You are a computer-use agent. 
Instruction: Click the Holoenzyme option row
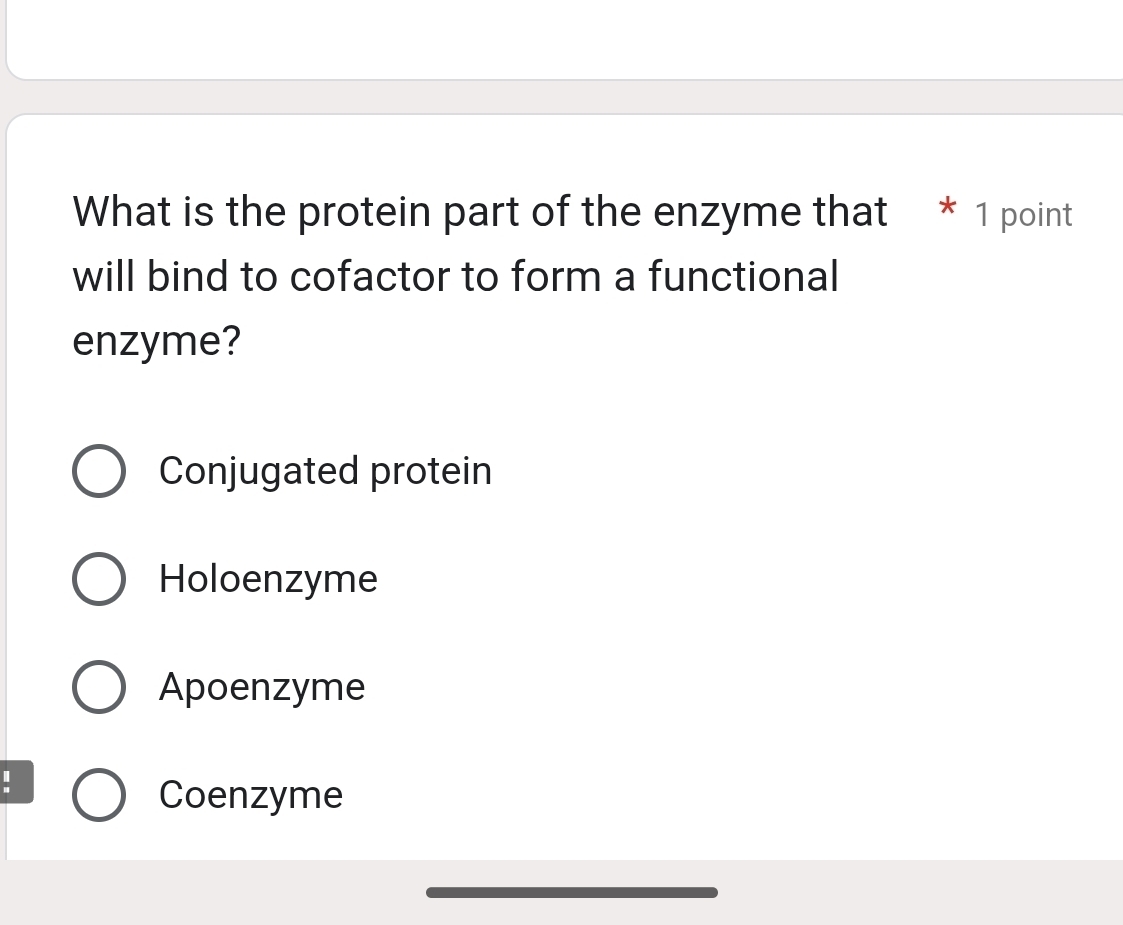268,578
